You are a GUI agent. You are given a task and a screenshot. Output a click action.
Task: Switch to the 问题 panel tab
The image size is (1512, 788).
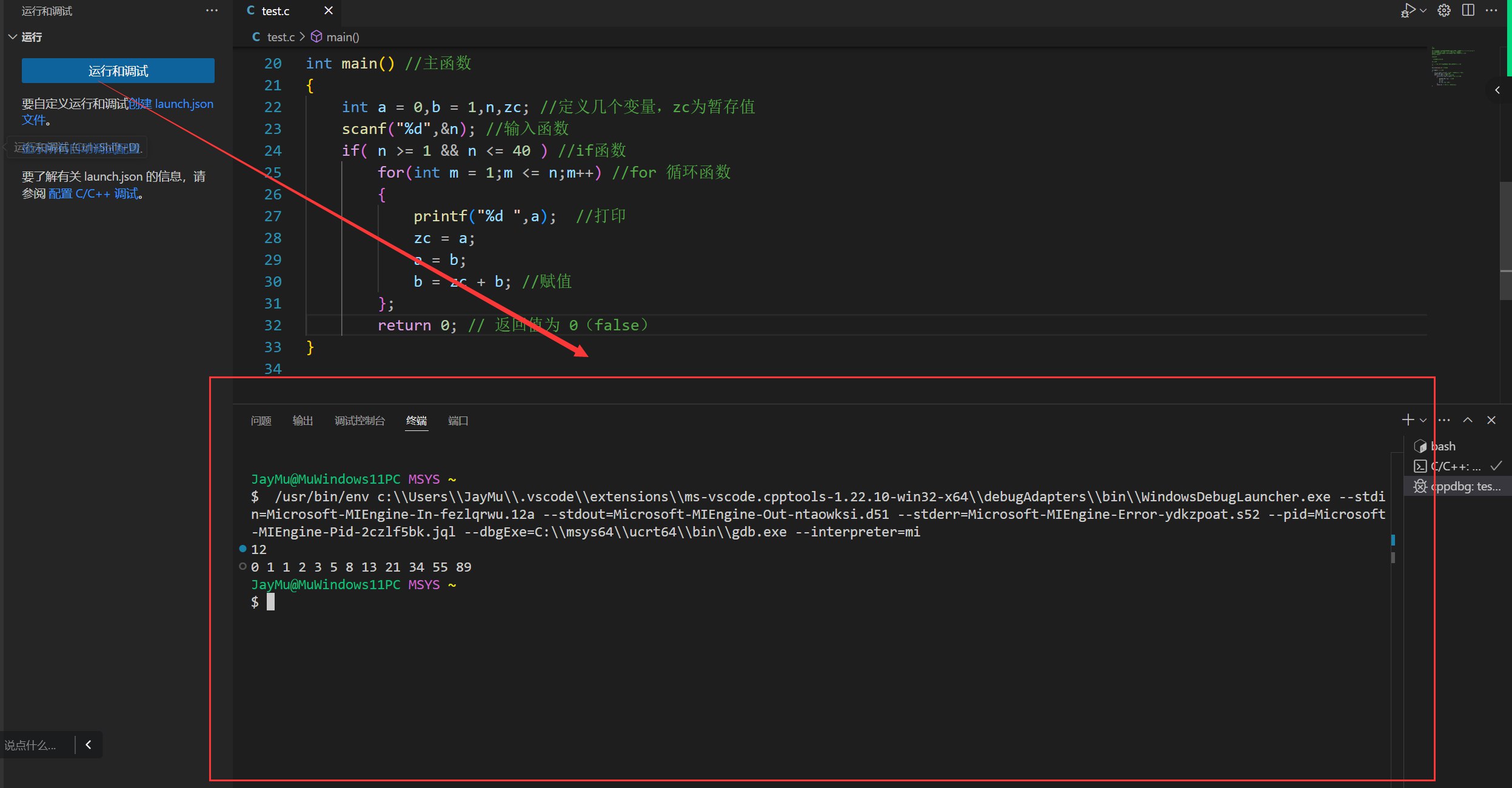pos(261,421)
